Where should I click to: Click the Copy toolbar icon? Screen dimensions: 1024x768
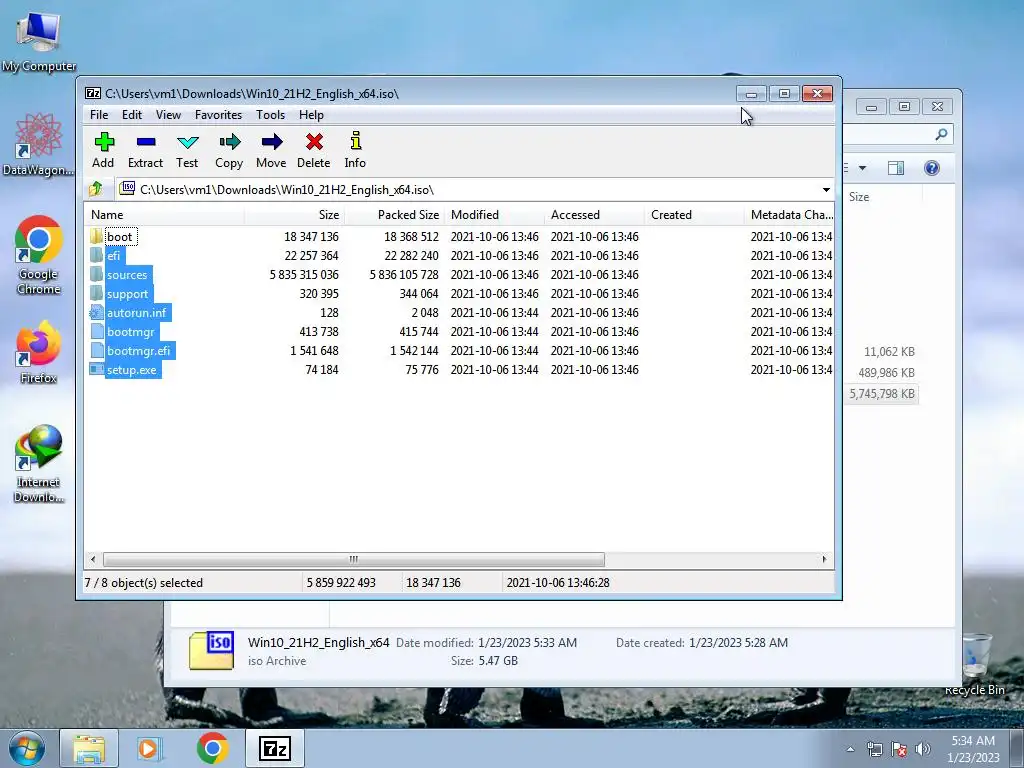229,150
